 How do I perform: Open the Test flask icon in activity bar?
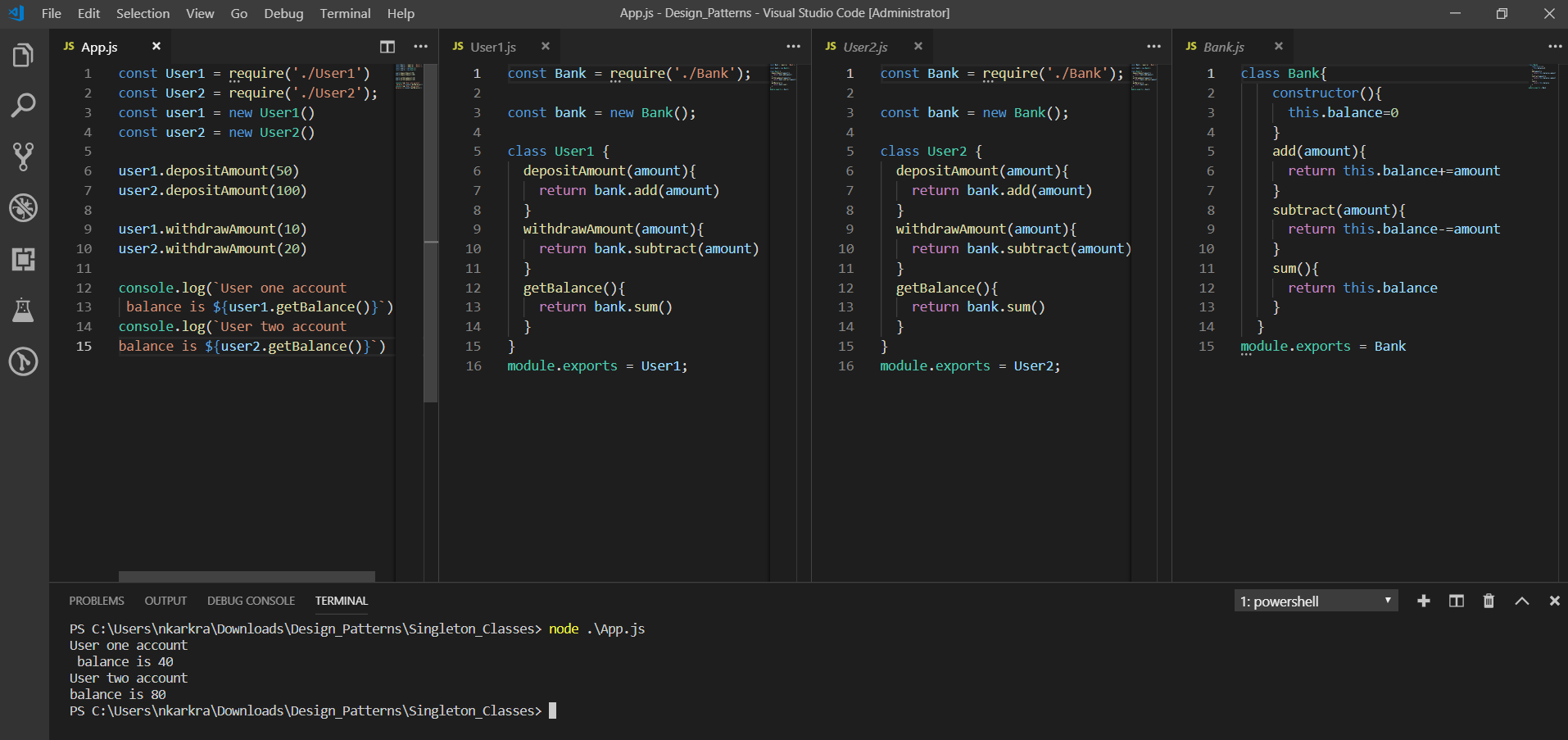pyautogui.click(x=23, y=311)
